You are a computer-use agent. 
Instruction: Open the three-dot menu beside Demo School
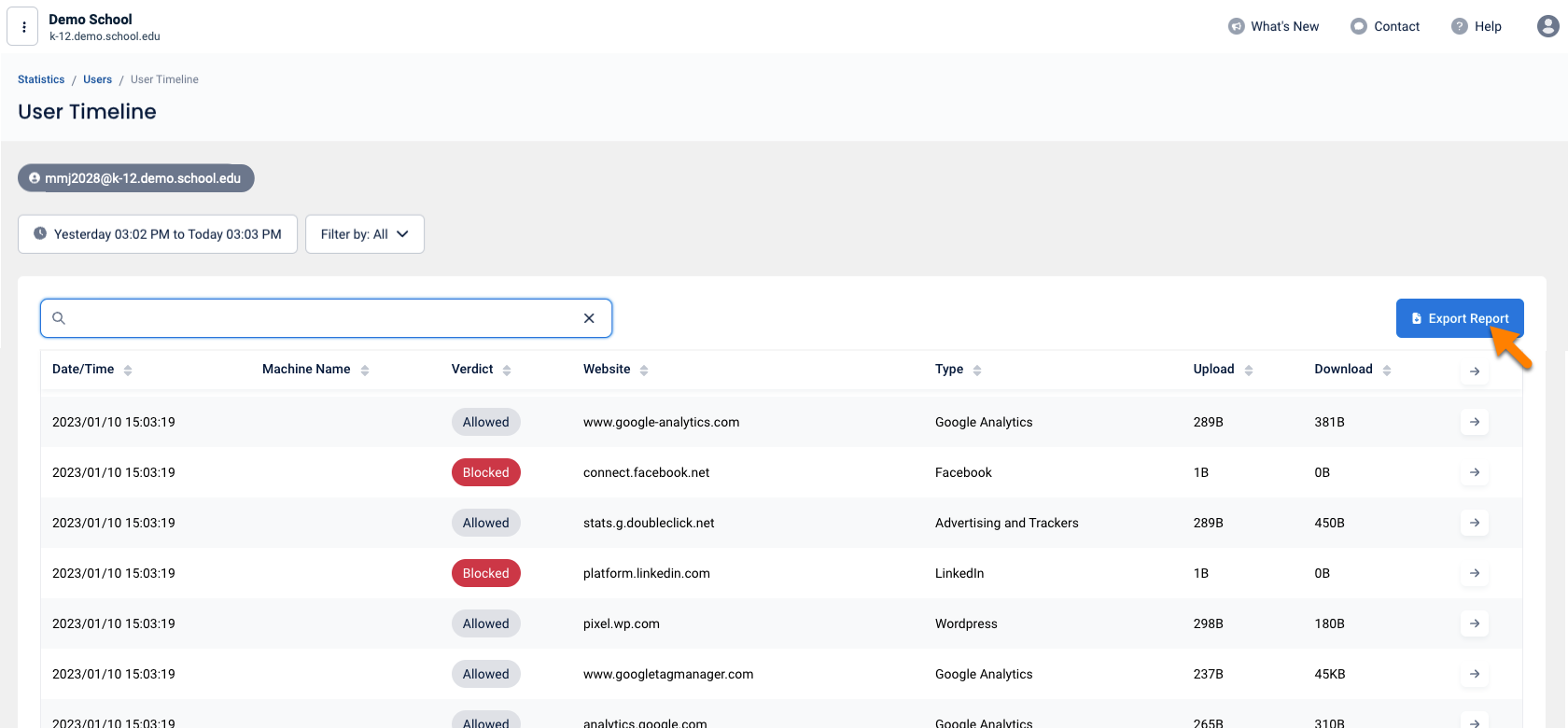coord(23,27)
